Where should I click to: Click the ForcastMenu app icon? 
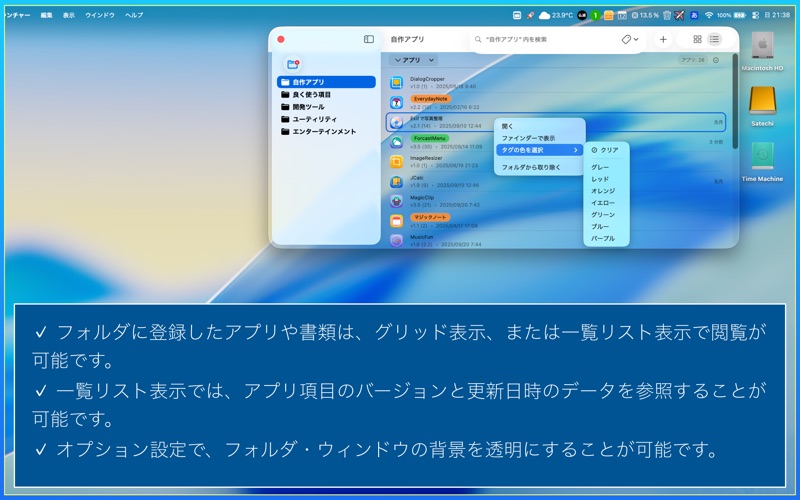(x=396, y=142)
